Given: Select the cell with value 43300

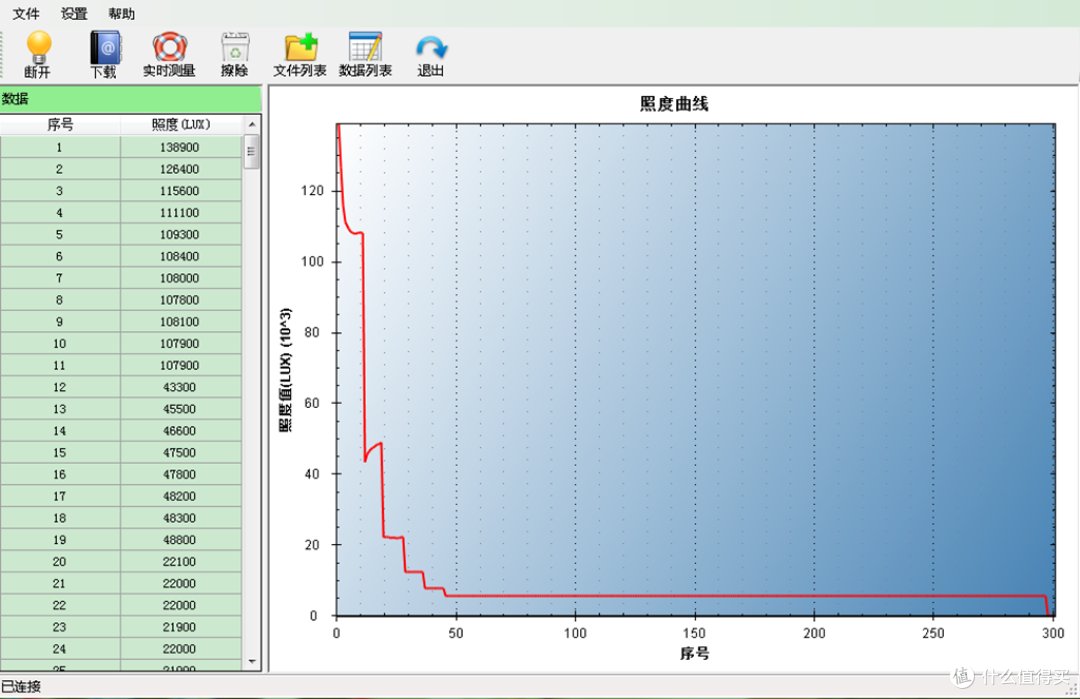Looking at the screenshot, I should [x=180, y=387].
